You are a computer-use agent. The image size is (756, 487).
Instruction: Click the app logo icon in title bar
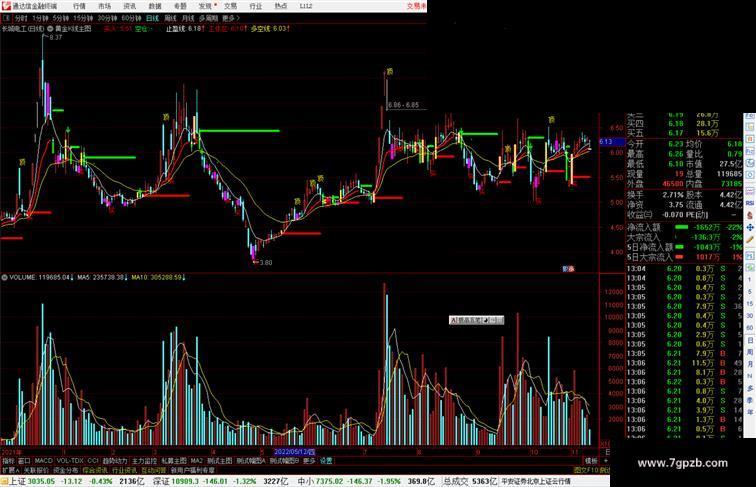coord(6,6)
